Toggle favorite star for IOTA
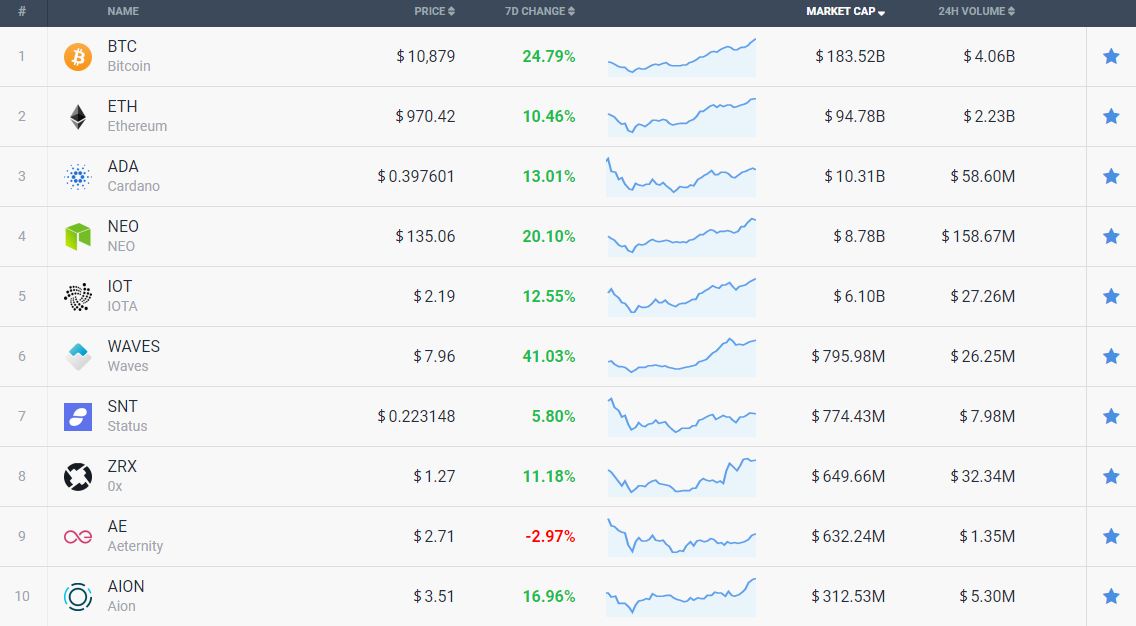The width and height of the screenshot is (1136, 626). 1111,296
